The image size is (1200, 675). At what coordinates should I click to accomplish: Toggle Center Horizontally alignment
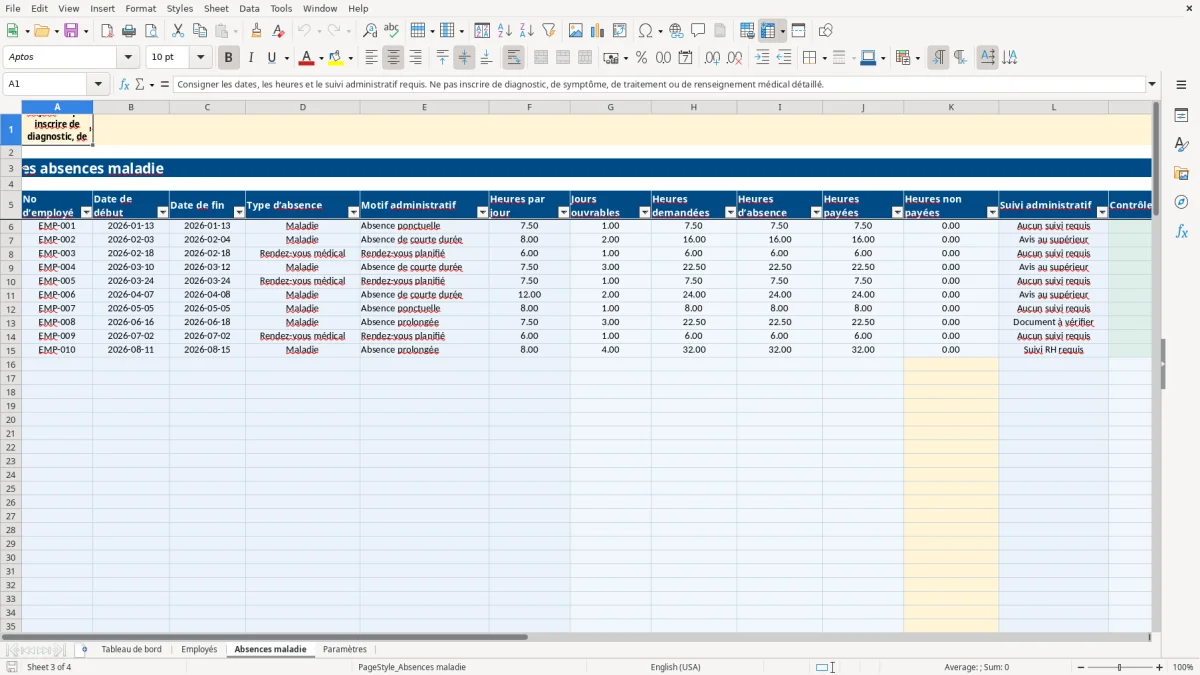point(393,57)
